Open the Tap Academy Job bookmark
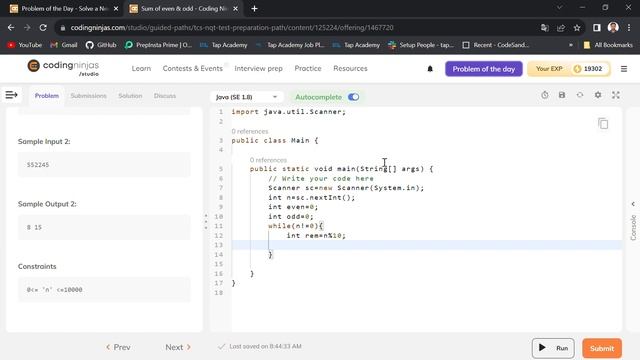Image resolution: width=640 pixels, height=360 pixels. pyautogui.click(x=290, y=45)
